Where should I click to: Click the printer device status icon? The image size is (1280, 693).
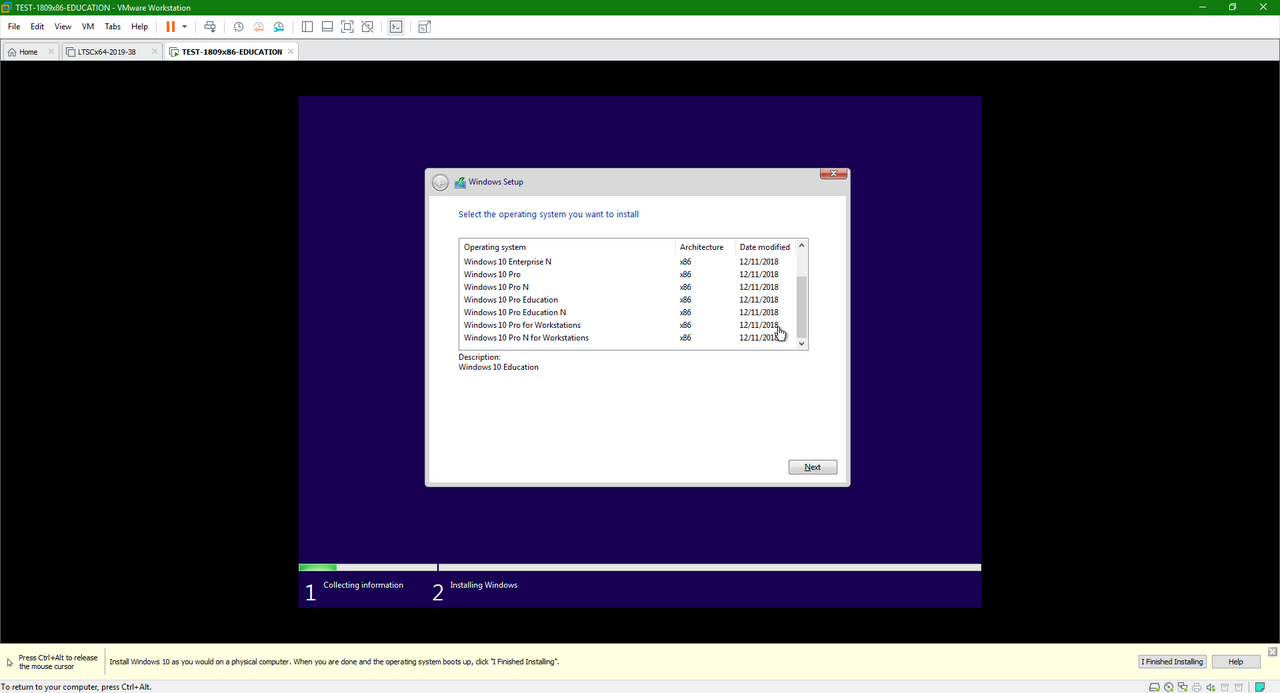(1197, 687)
